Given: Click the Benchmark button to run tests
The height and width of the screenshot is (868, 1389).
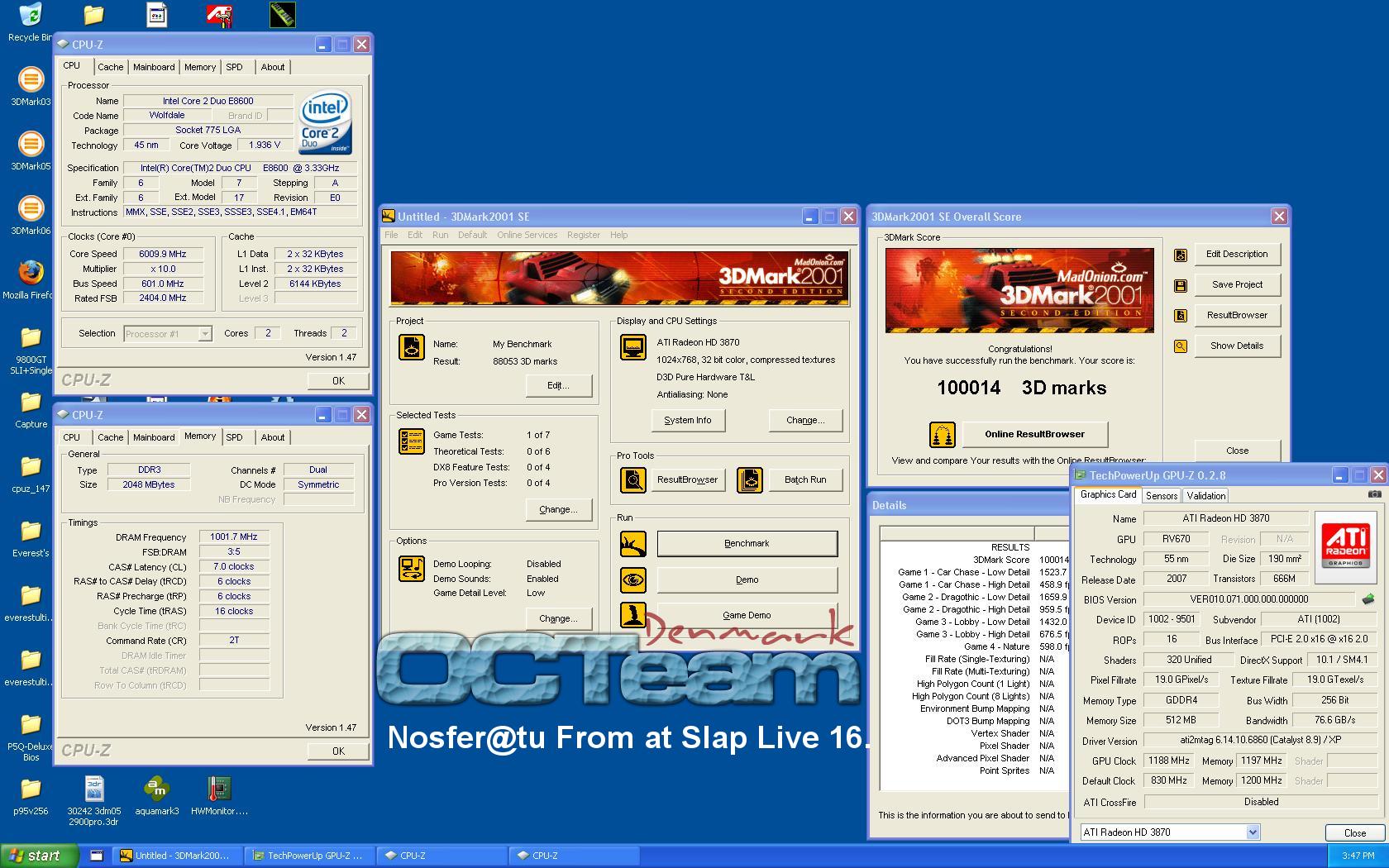Looking at the screenshot, I should 747,544.
